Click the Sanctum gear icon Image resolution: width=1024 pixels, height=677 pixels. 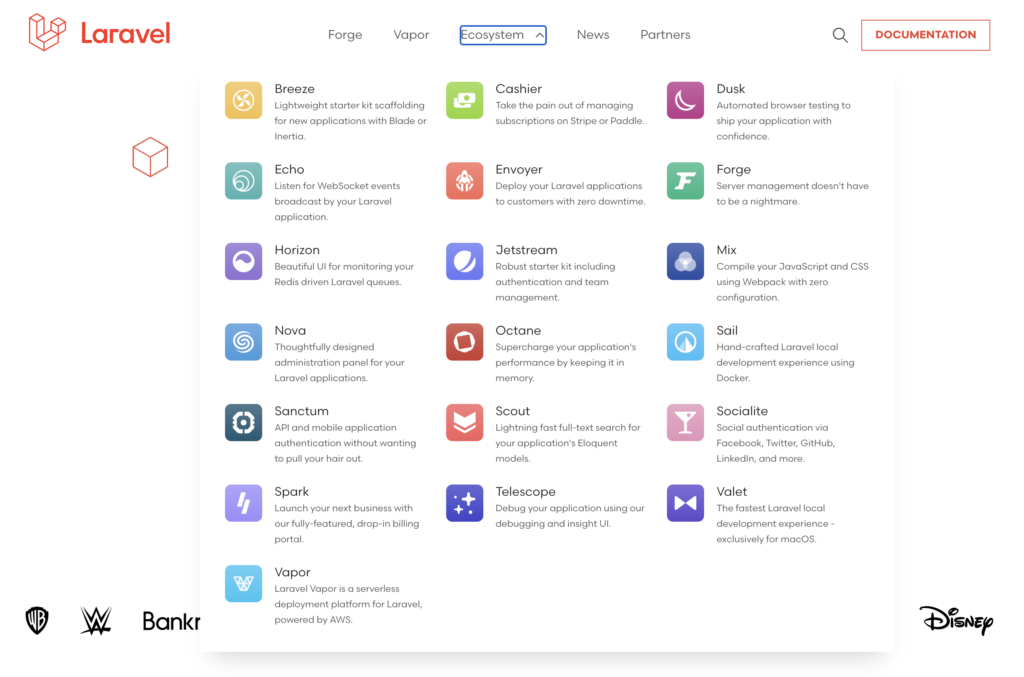tap(243, 423)
